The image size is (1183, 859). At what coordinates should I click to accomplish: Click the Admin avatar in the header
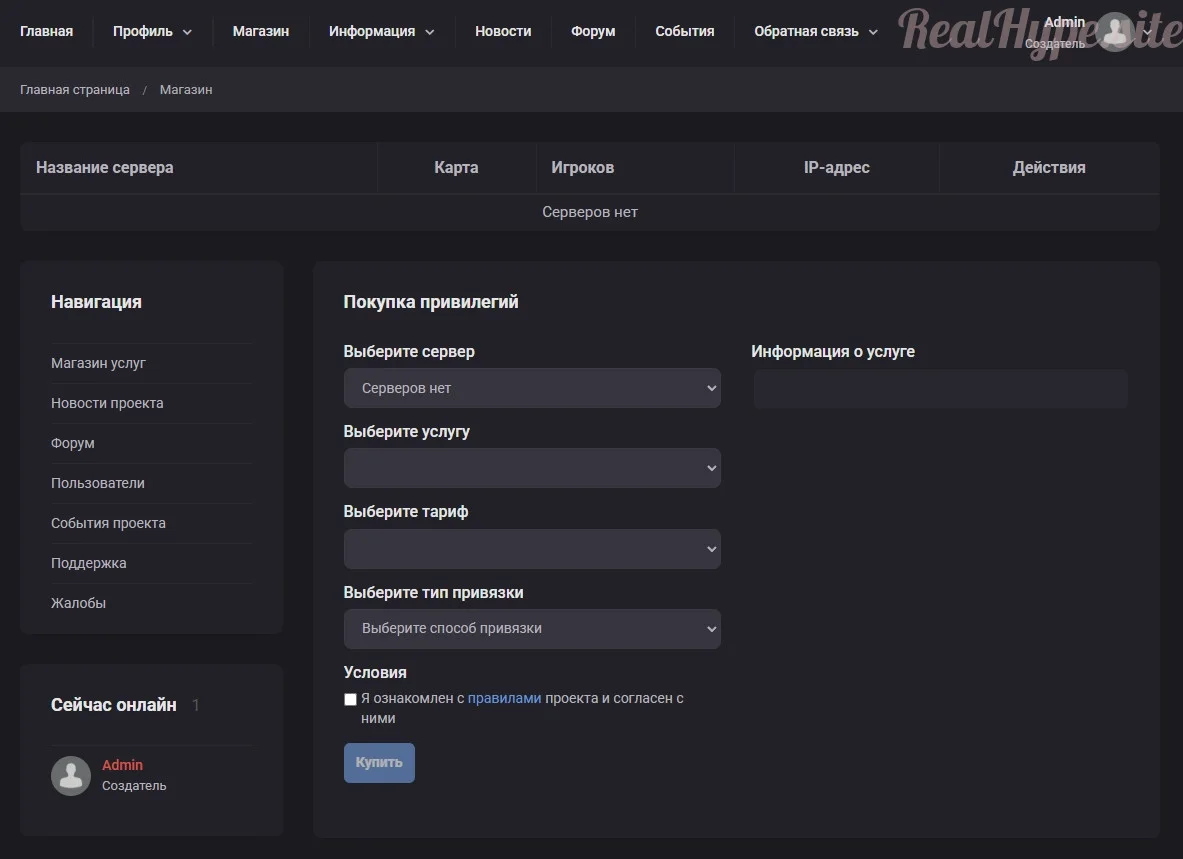point(1116,32)
